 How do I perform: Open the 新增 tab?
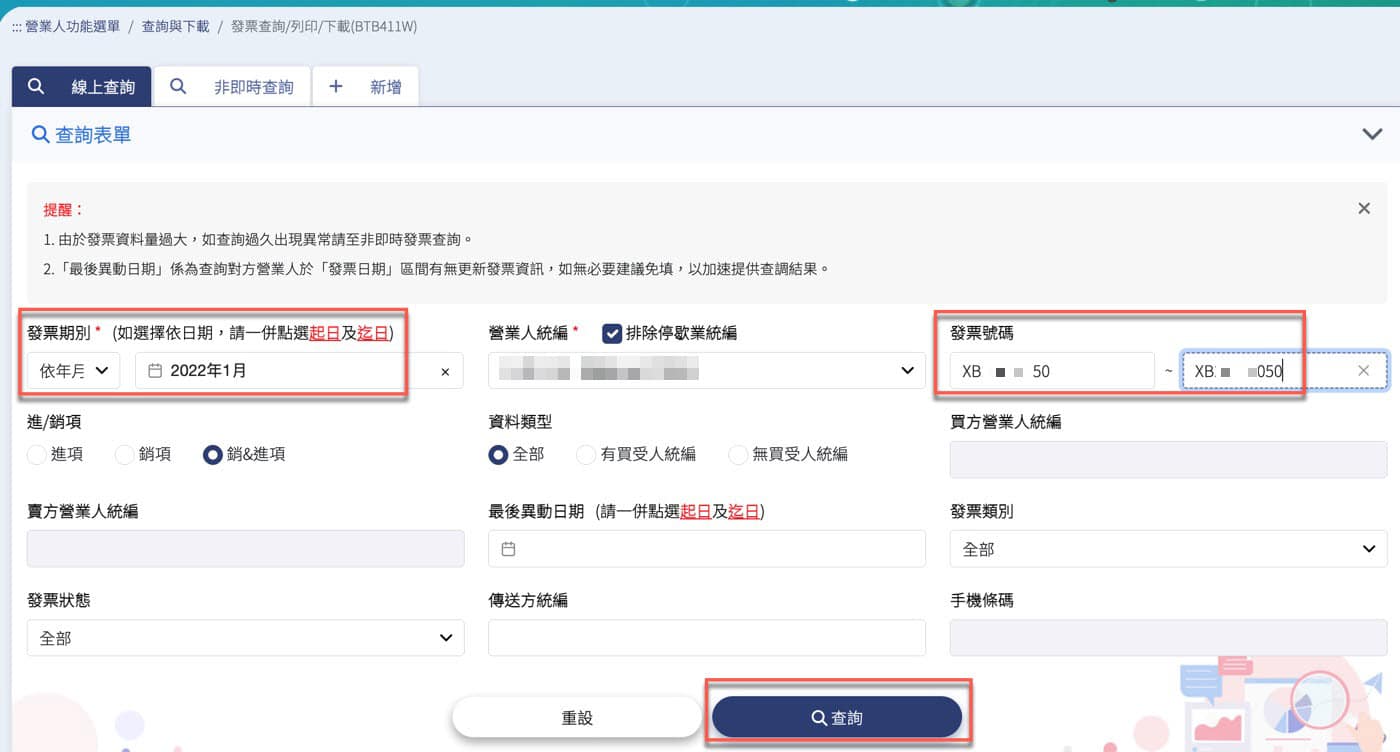(x=365, y=87)
